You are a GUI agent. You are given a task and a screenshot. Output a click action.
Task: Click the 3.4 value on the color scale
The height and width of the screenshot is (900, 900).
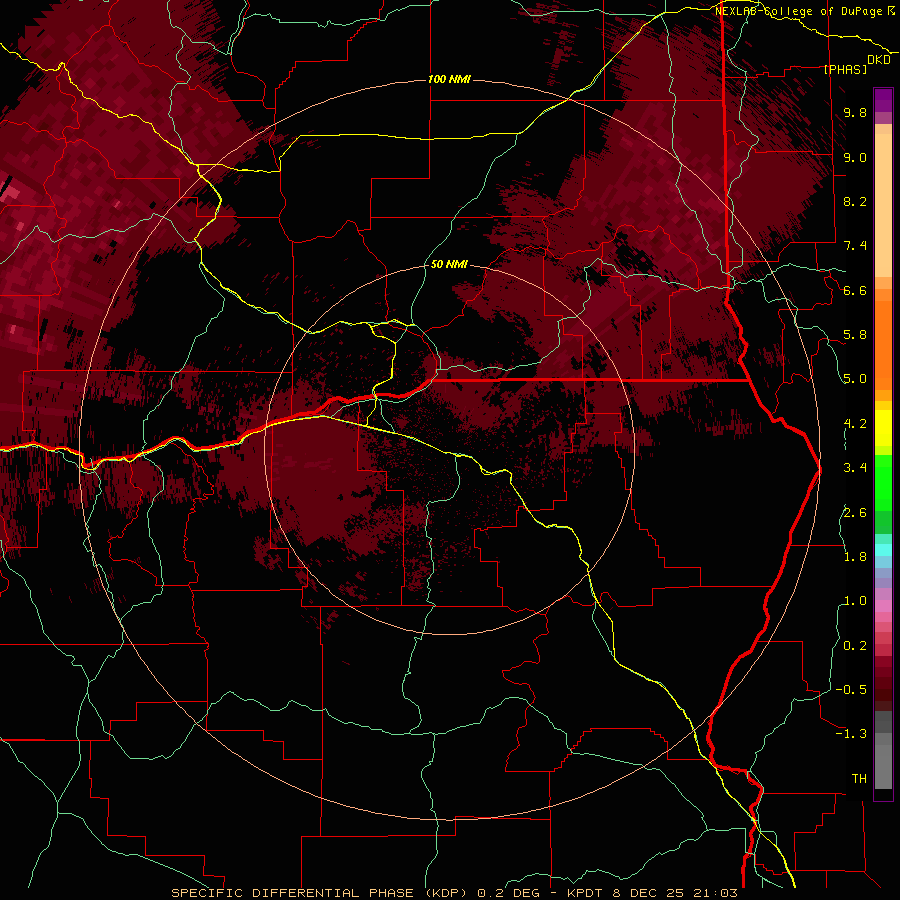pyautogui.click(x=855, y=468)
